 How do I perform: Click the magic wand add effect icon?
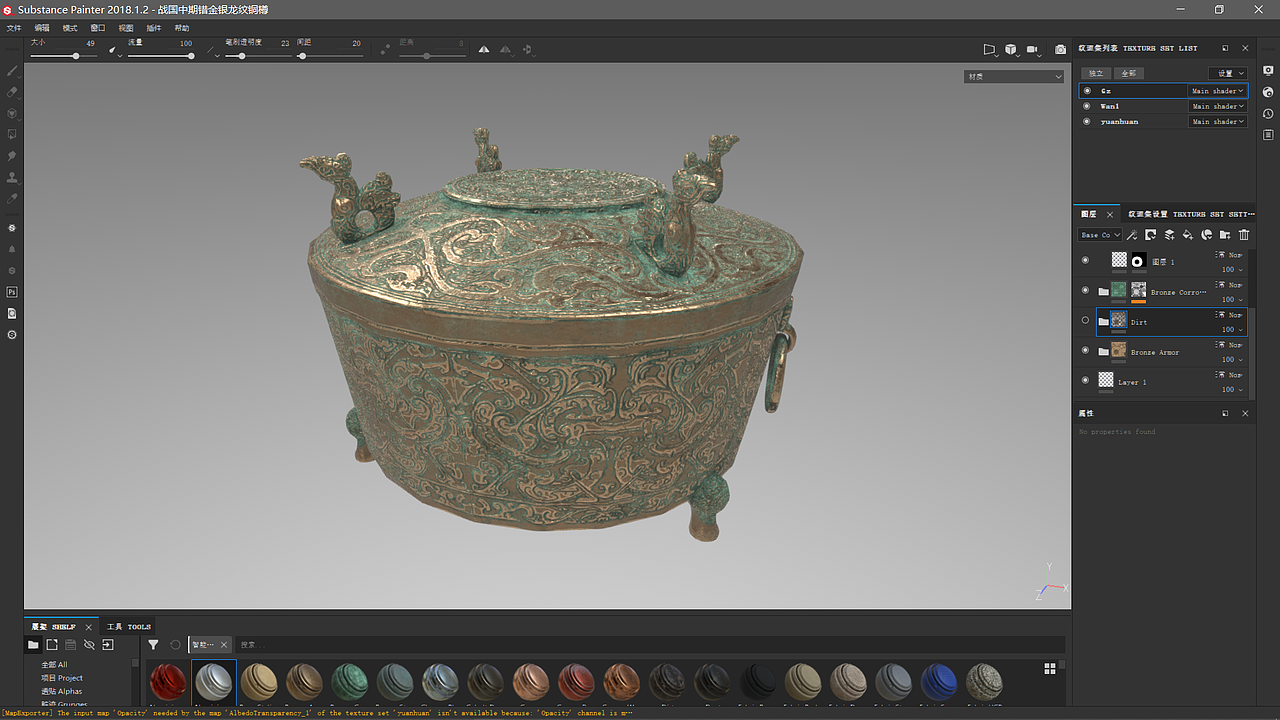(1132, 235)
